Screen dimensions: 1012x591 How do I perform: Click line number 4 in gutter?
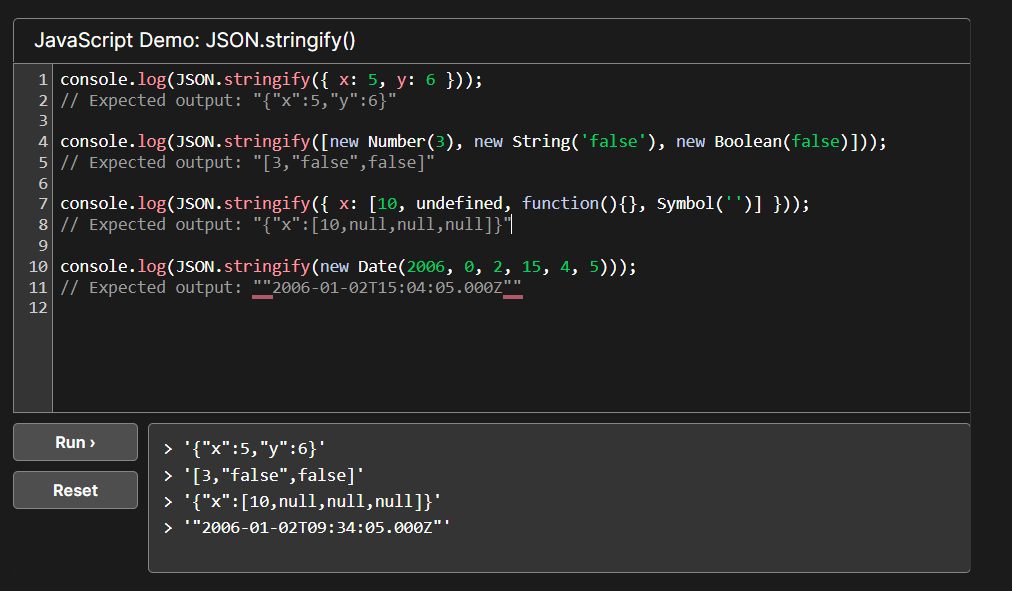(43, 142)
